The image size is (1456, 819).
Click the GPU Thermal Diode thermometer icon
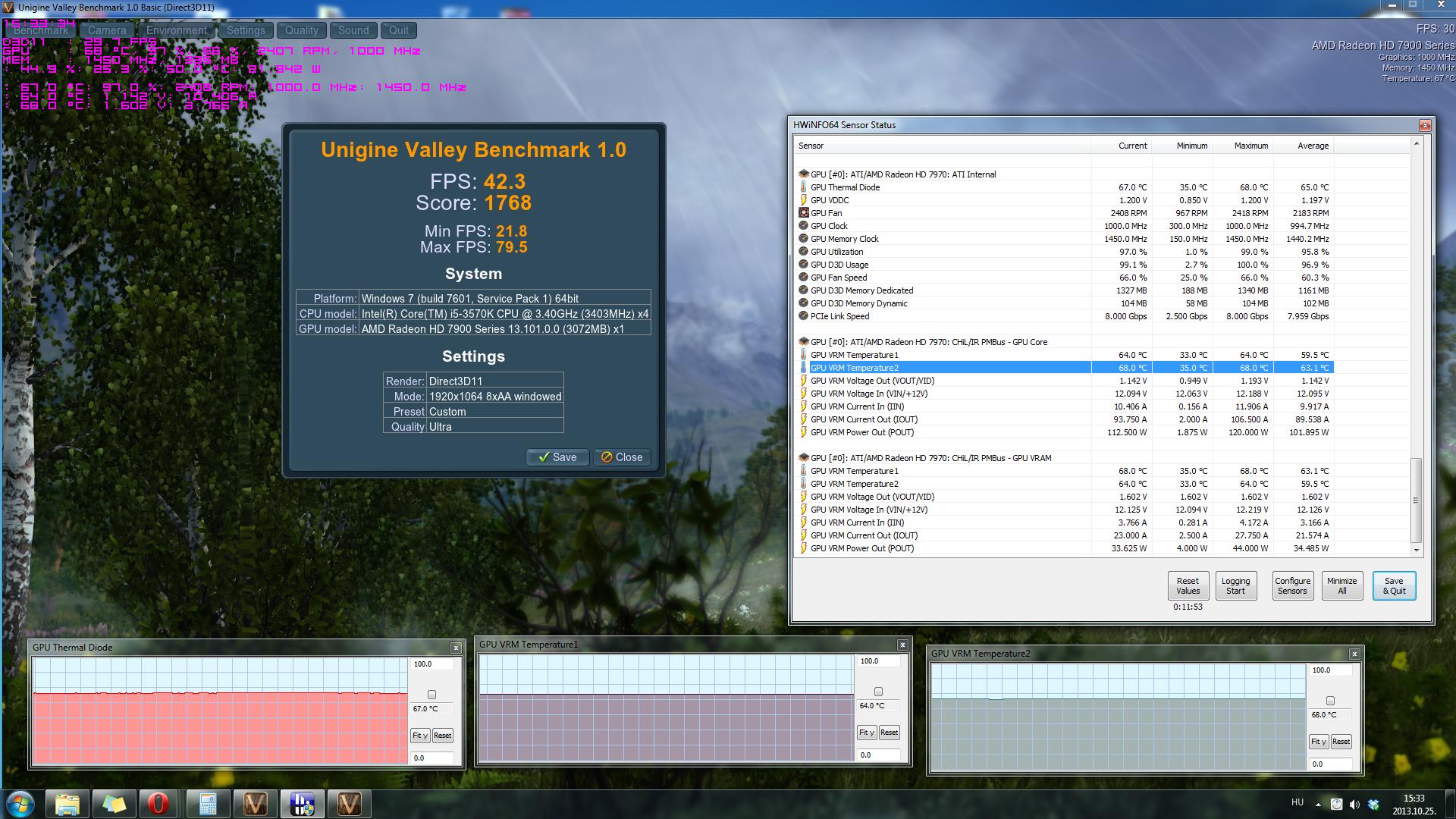pos(803,187)
